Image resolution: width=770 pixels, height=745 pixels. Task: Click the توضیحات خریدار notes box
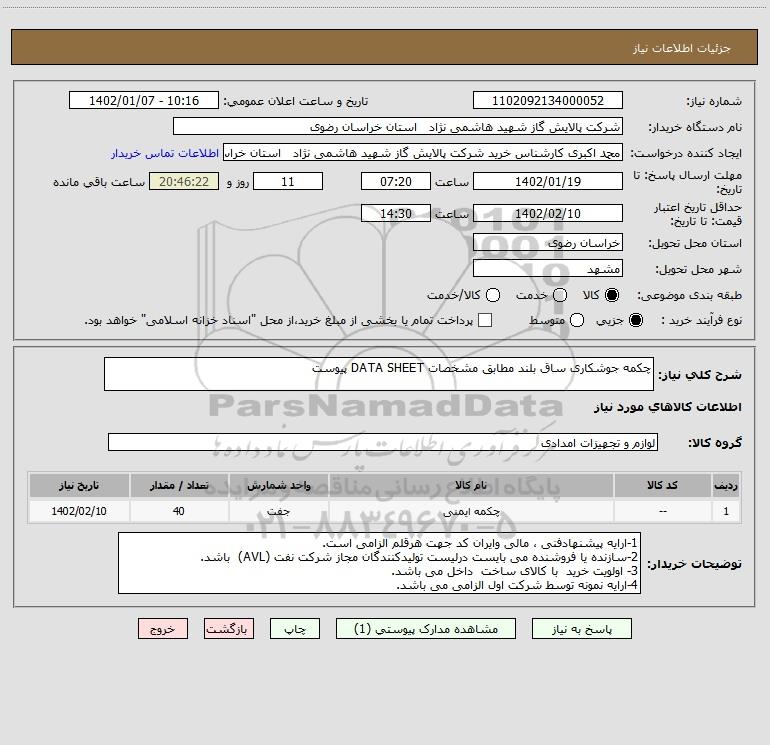point(381,563)
